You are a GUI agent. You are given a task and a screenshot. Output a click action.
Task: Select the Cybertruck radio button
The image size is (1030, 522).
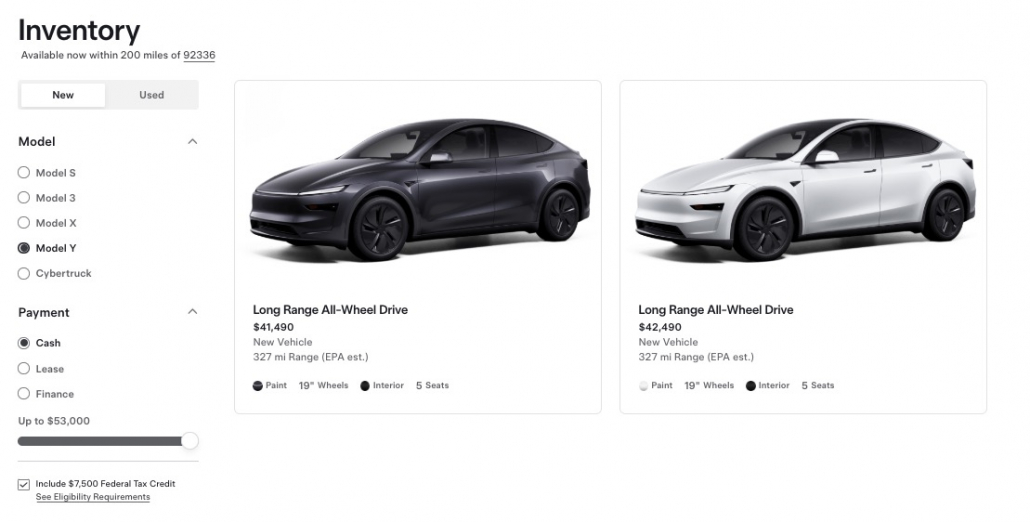coord(24,273)
